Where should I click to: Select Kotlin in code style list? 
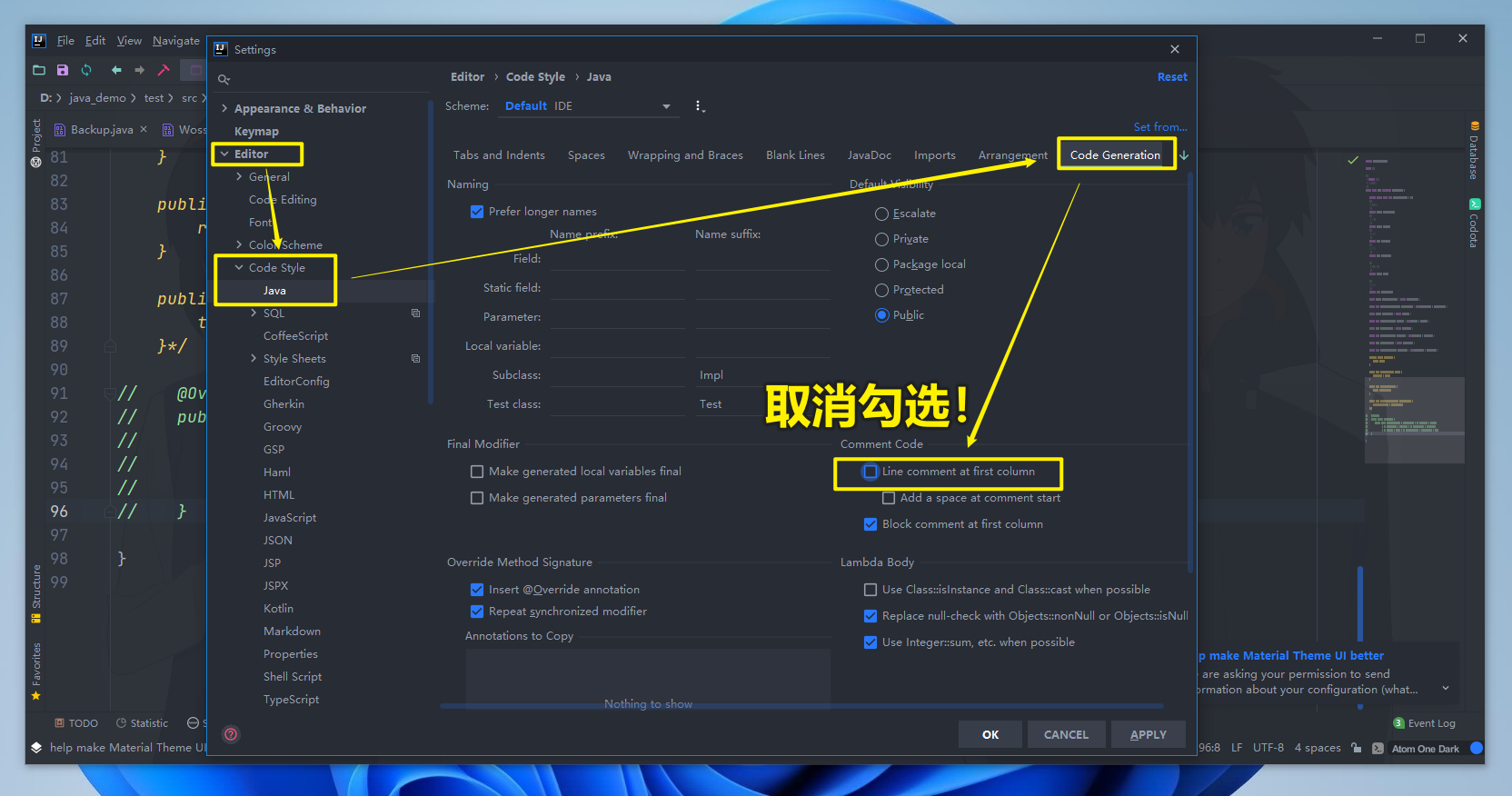278,608
